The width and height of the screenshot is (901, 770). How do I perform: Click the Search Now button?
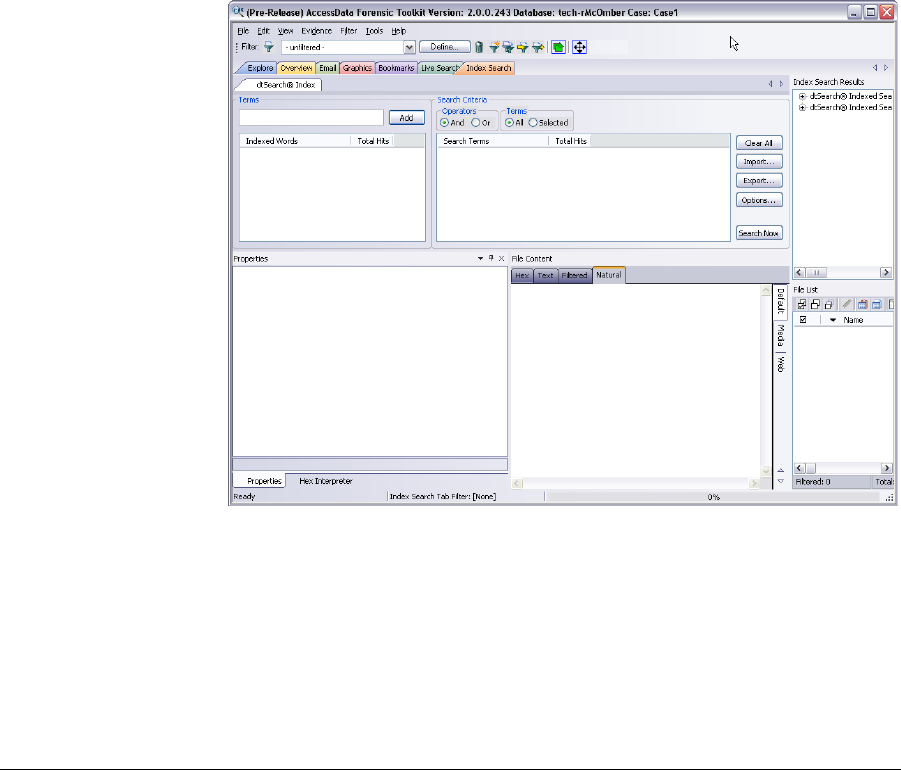pos(759,233)
